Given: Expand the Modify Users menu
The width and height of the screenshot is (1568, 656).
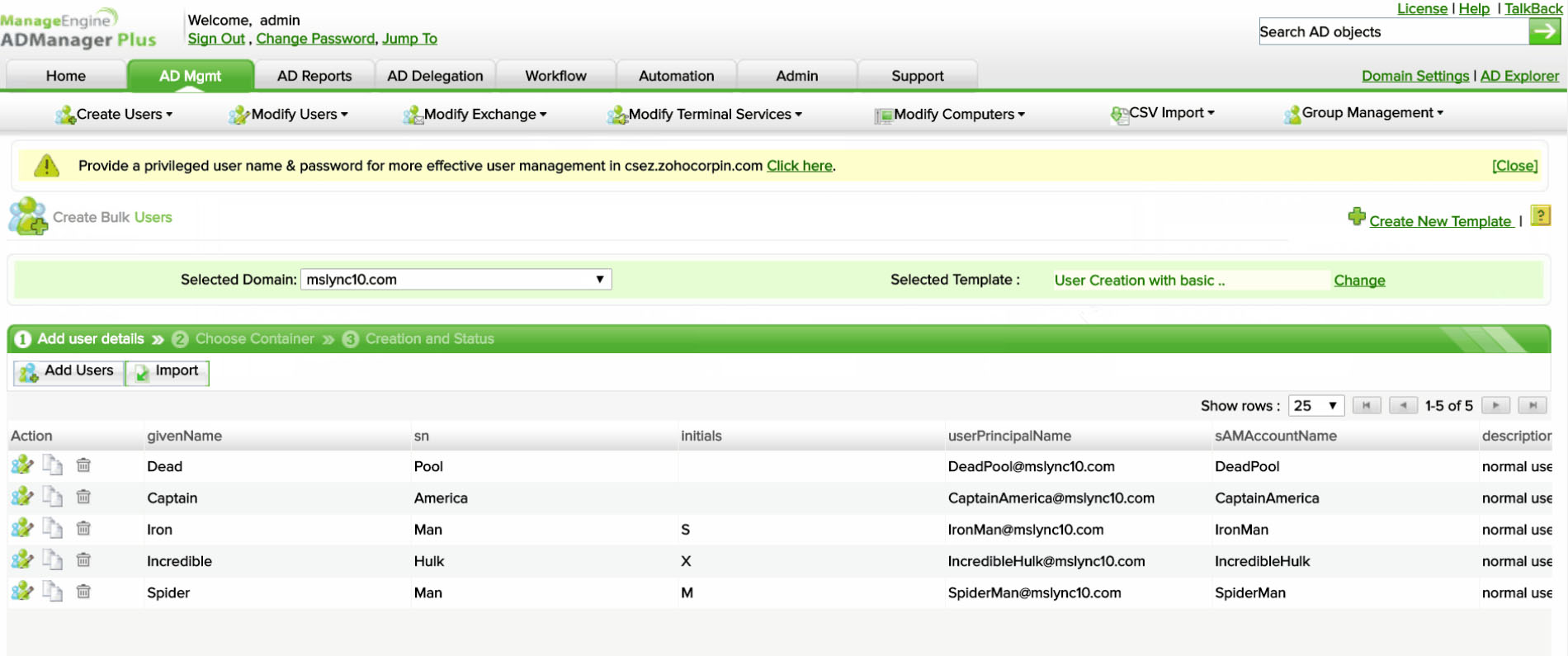Looking at the screenshot, I should tap(288, 115).
